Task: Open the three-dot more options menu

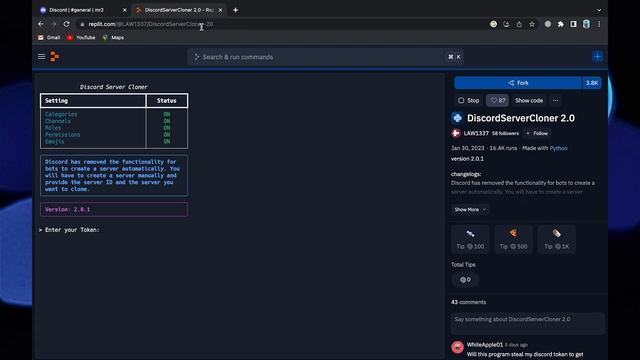Action: click(x=556, y=100)
